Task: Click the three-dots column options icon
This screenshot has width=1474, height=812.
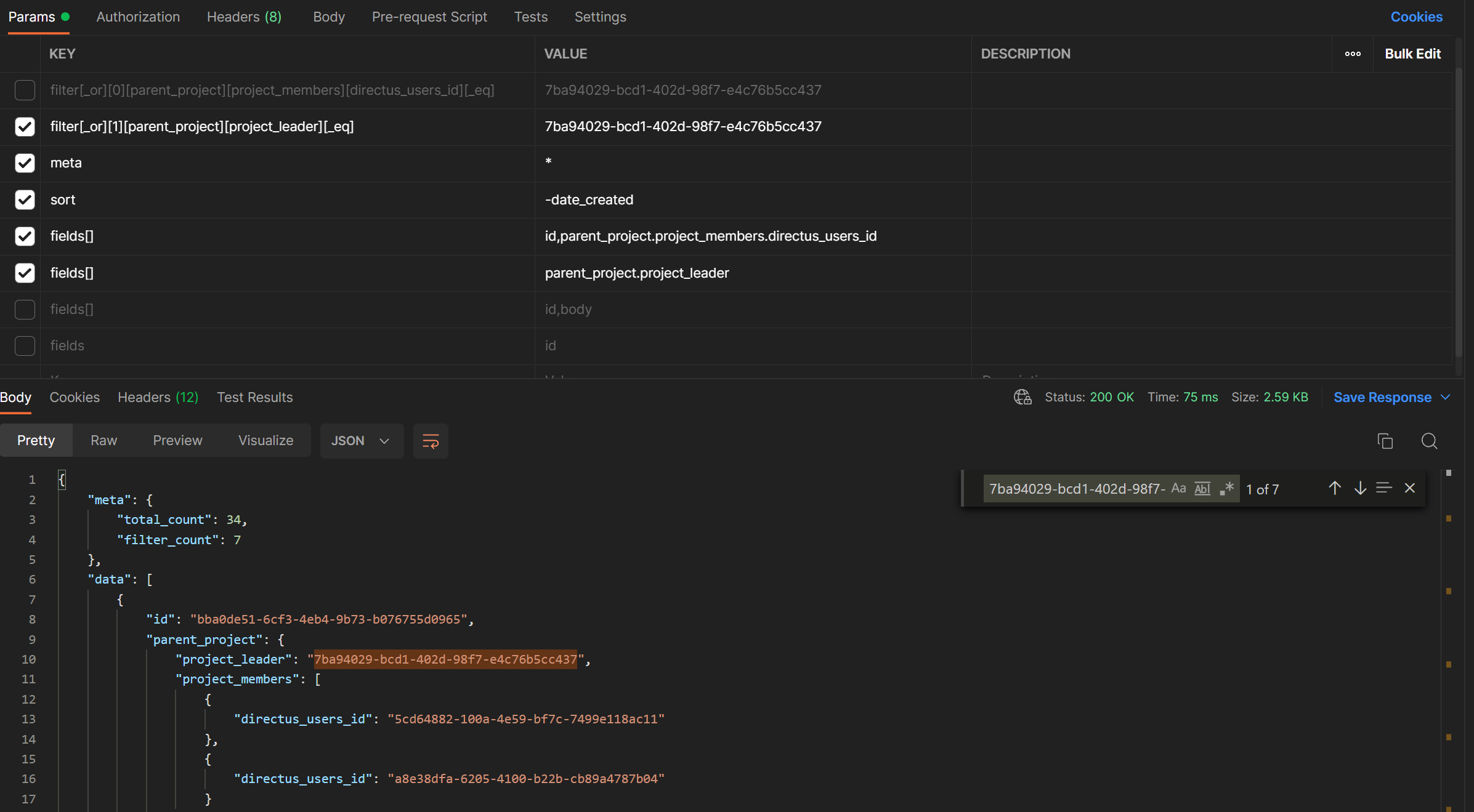Action: point(1353,54)
